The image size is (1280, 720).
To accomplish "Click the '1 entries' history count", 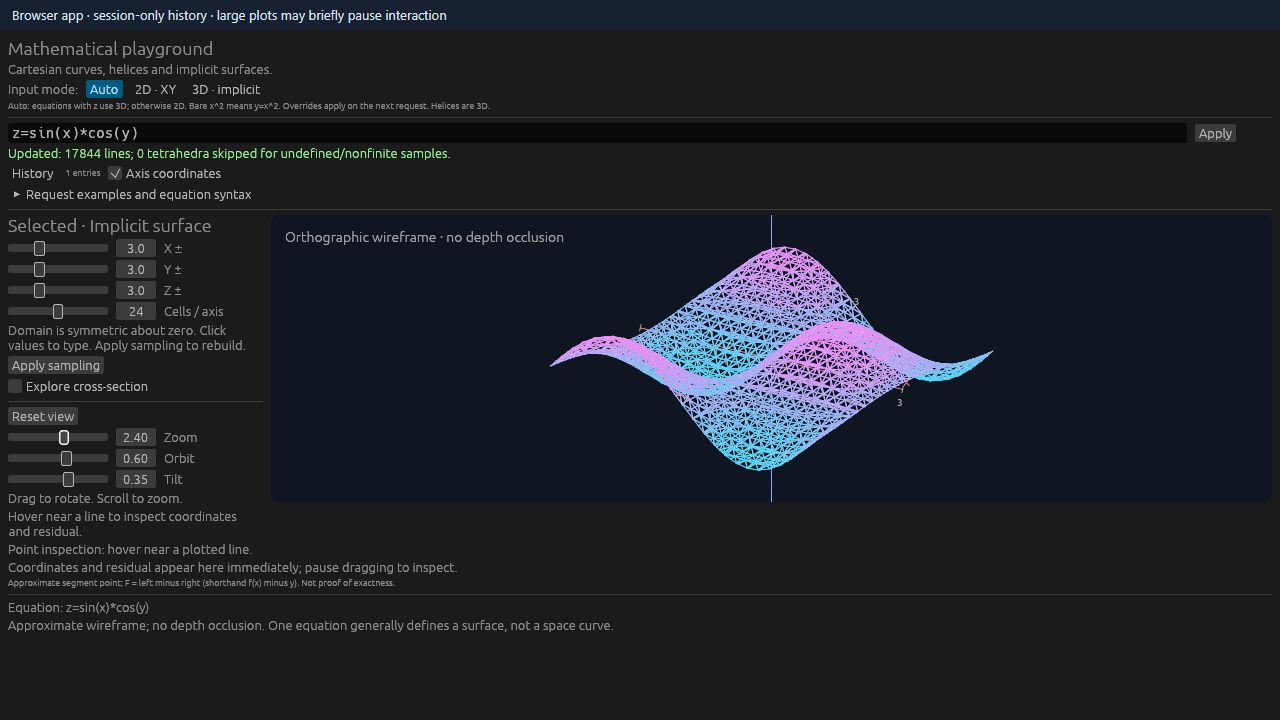I will 83,173.
